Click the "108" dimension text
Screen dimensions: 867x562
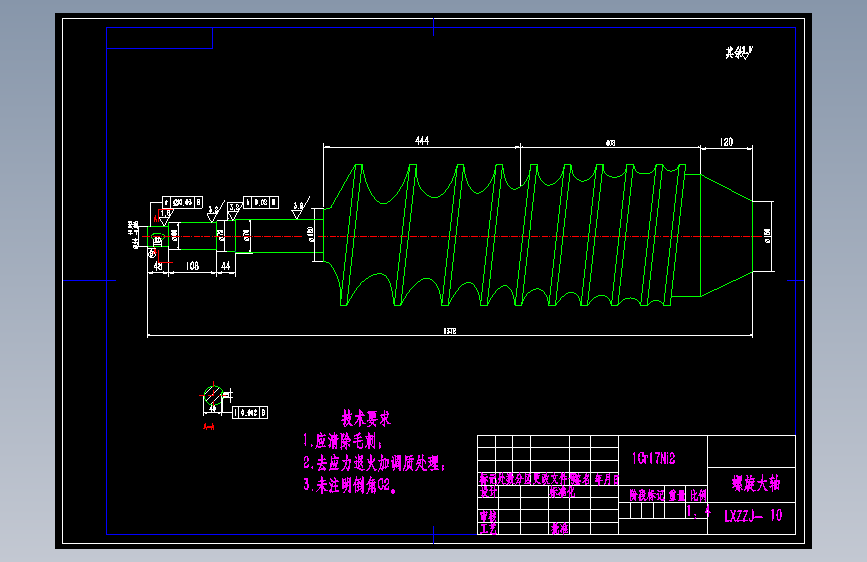[192, 266]
